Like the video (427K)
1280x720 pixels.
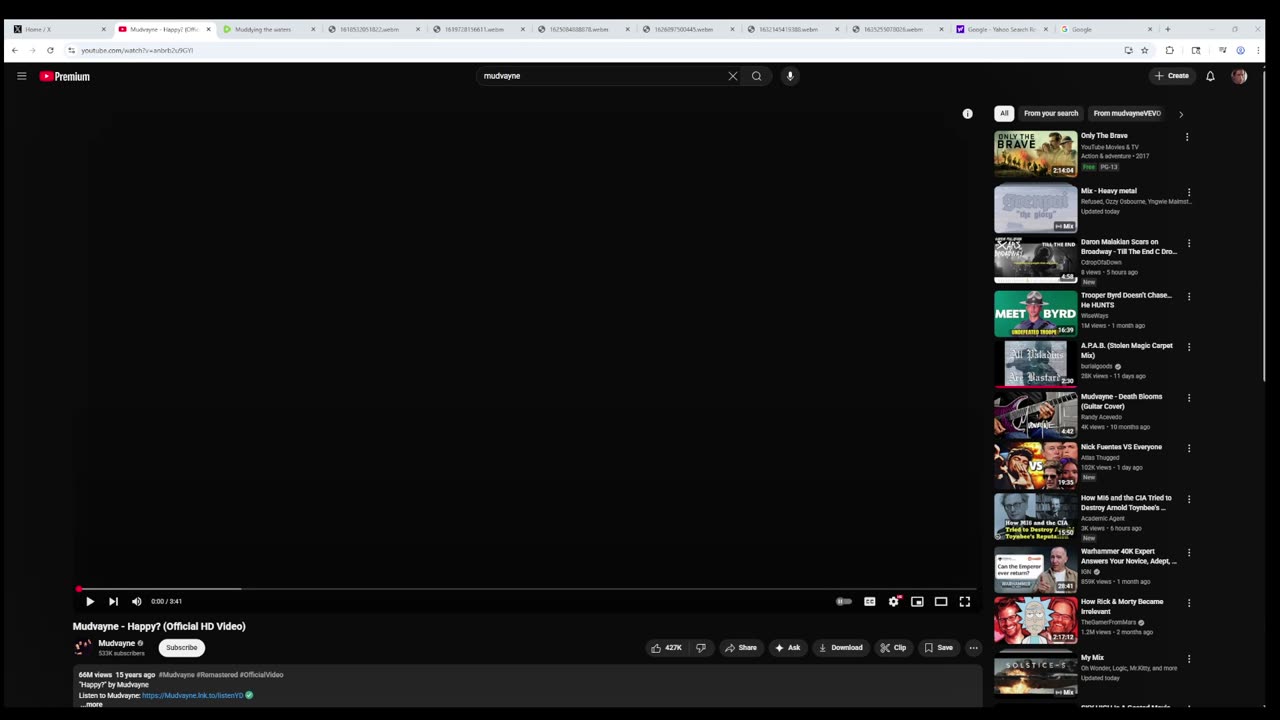pos(666,648)
